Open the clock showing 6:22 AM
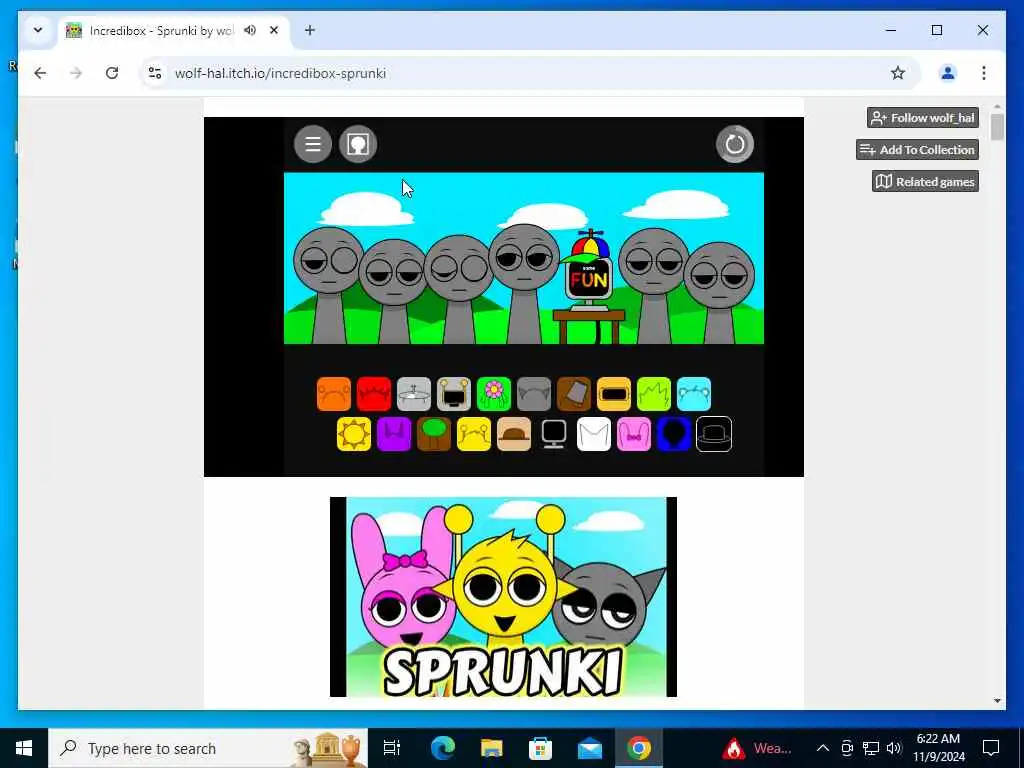The height and width of the screenshot is (768, 1024). [x=938, y=748]
